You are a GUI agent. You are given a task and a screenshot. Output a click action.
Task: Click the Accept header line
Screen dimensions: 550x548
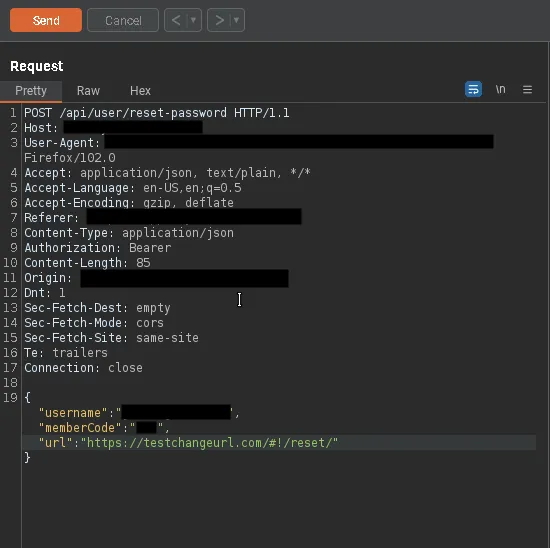[167, 173]
